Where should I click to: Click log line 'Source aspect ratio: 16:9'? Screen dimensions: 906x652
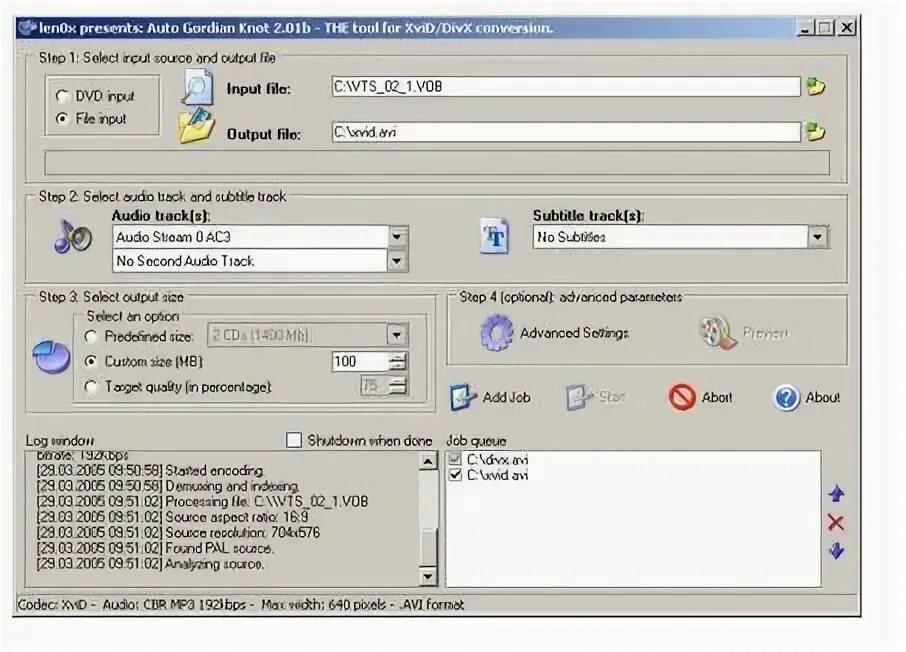coord(172,517)
